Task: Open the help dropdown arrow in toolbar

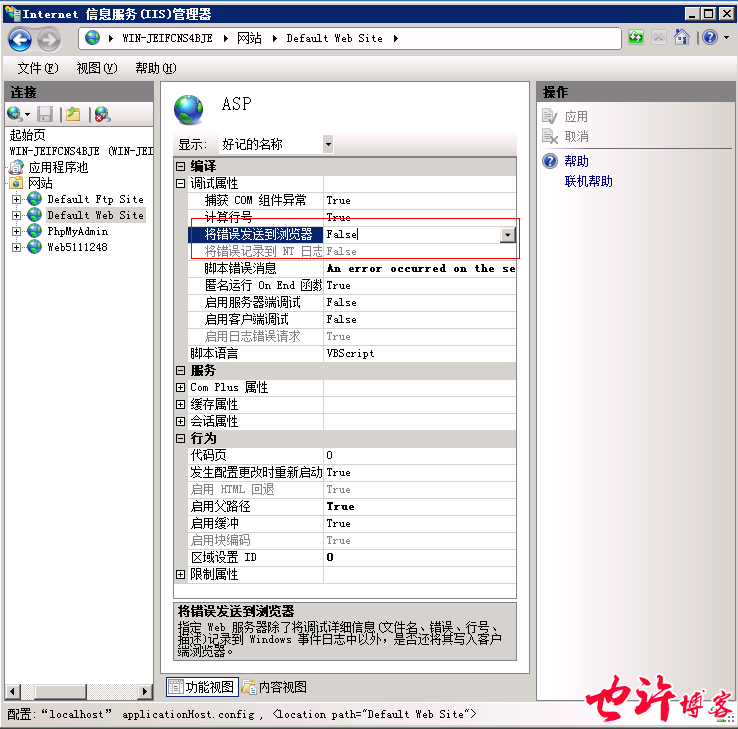Action: click(726, 37)
